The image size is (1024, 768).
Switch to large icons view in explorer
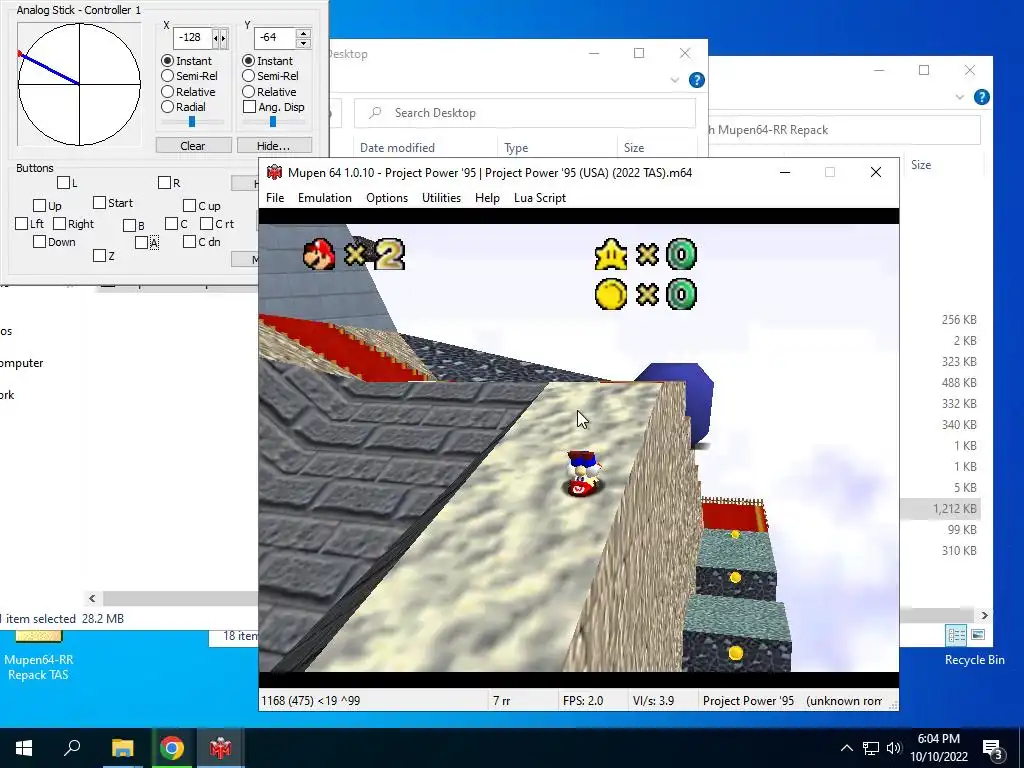click(x=978, y=635)
